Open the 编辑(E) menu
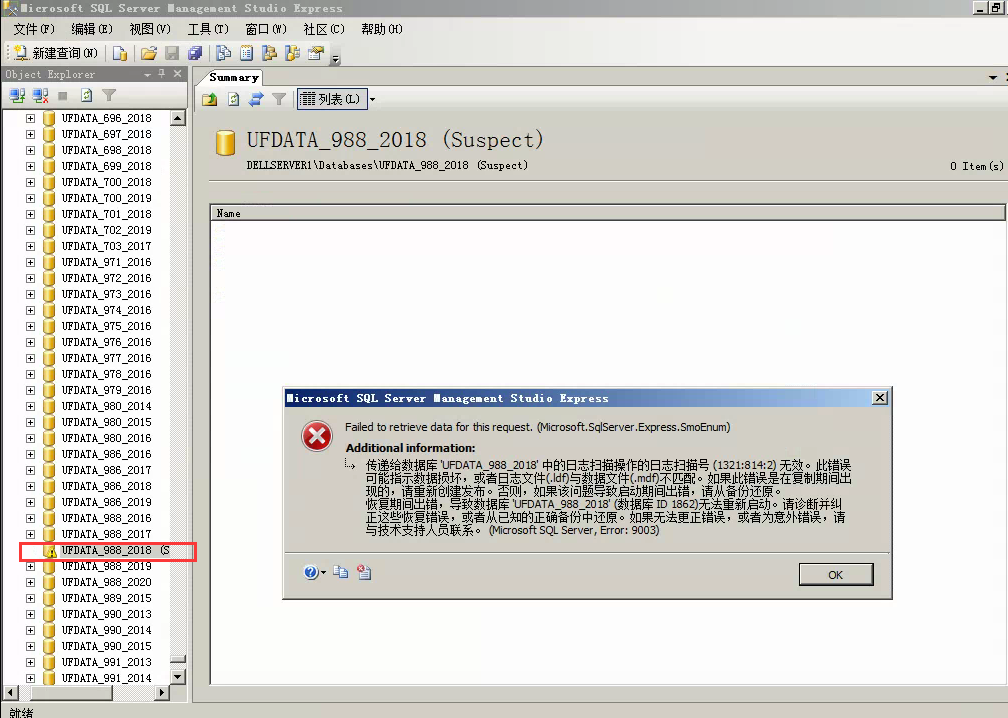 92,29
